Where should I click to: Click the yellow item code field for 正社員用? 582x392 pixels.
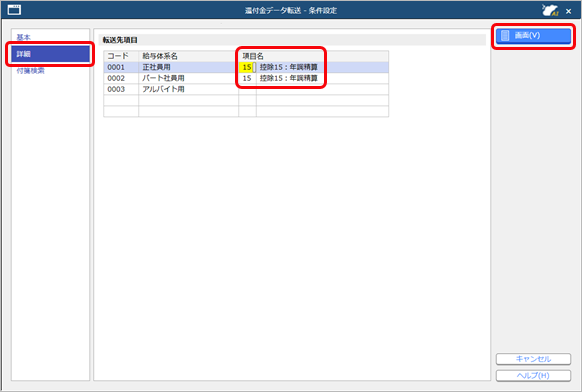coord(246,67)
